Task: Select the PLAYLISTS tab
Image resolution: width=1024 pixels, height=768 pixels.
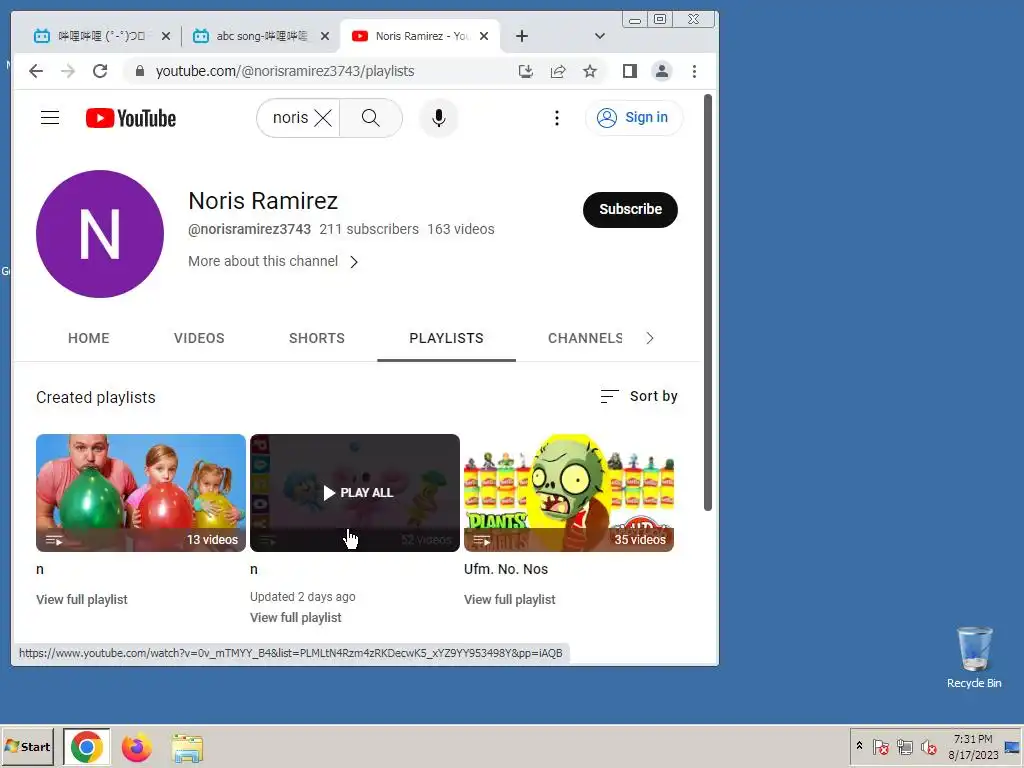Action: tap(447, 338)
